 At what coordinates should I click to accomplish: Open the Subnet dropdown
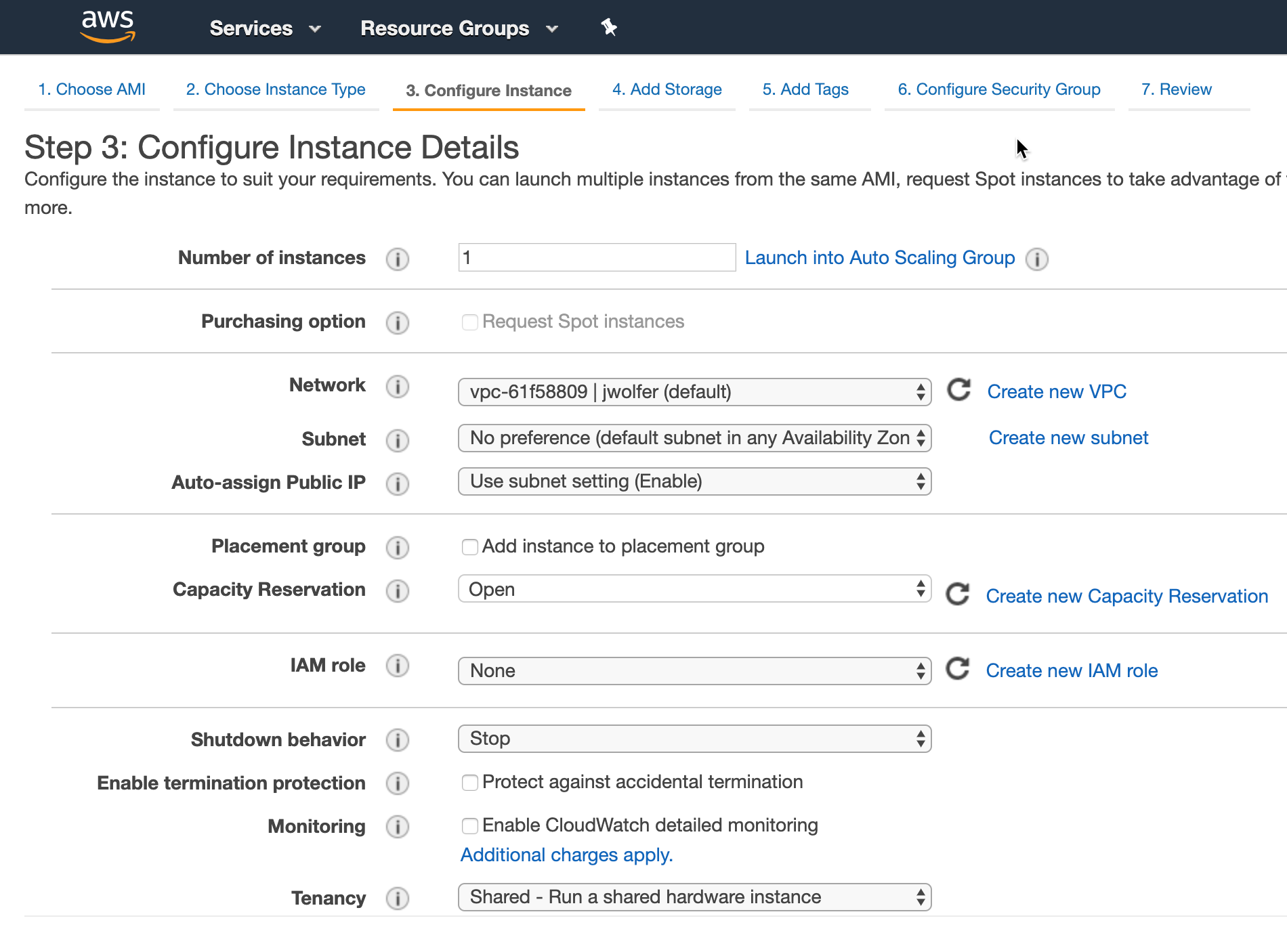point(694,438)
